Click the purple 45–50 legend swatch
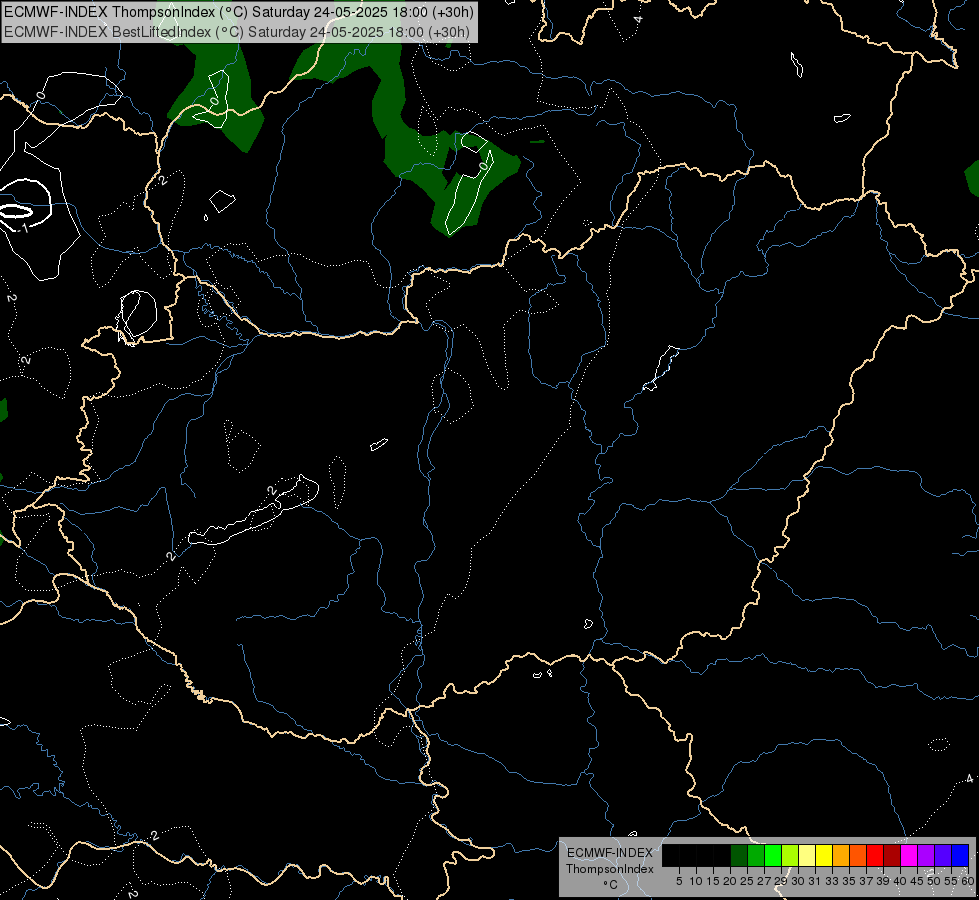The image size is (979, 900). click(926, 856)
